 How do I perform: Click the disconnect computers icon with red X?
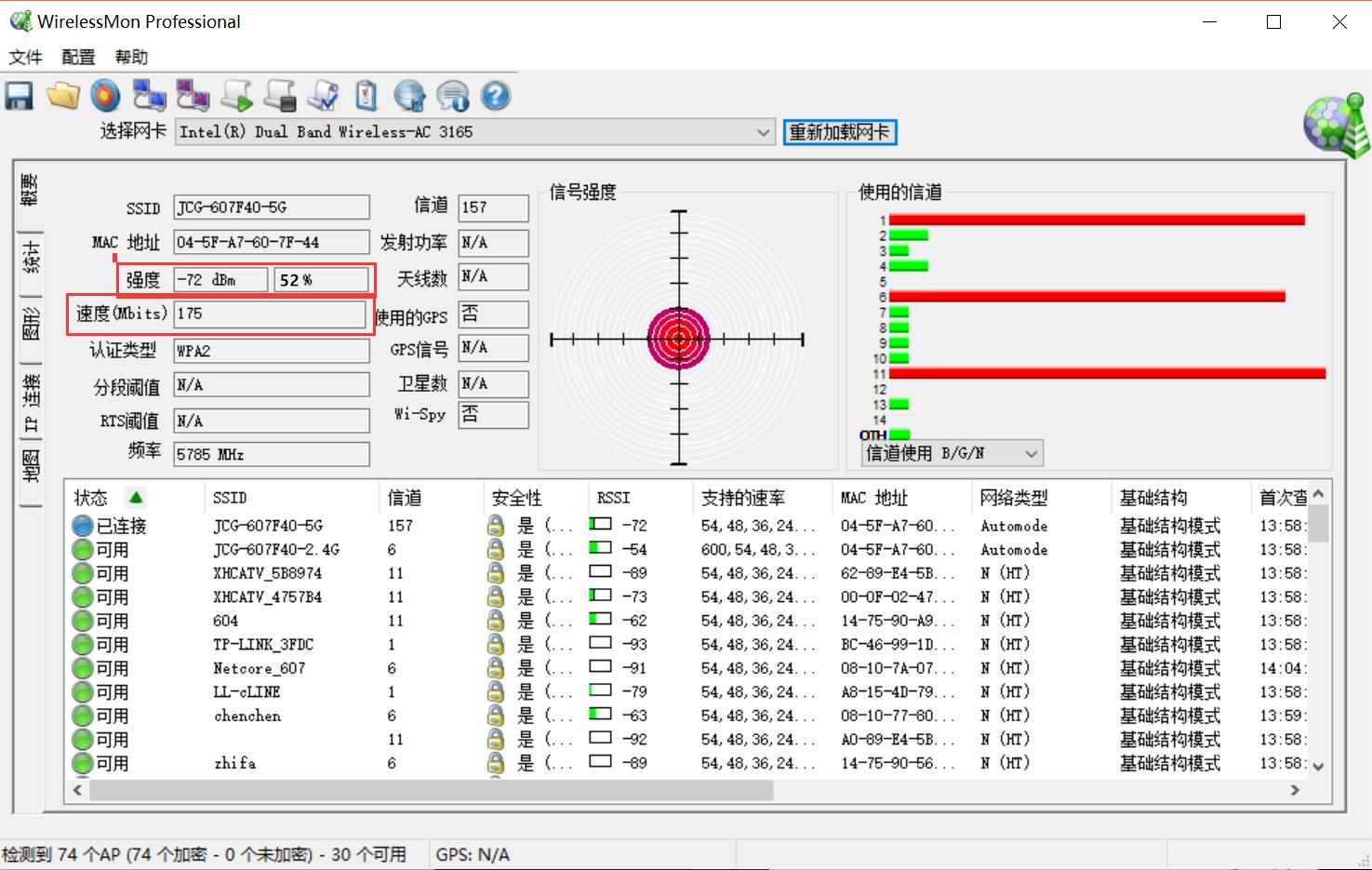[x=193, y=96]
